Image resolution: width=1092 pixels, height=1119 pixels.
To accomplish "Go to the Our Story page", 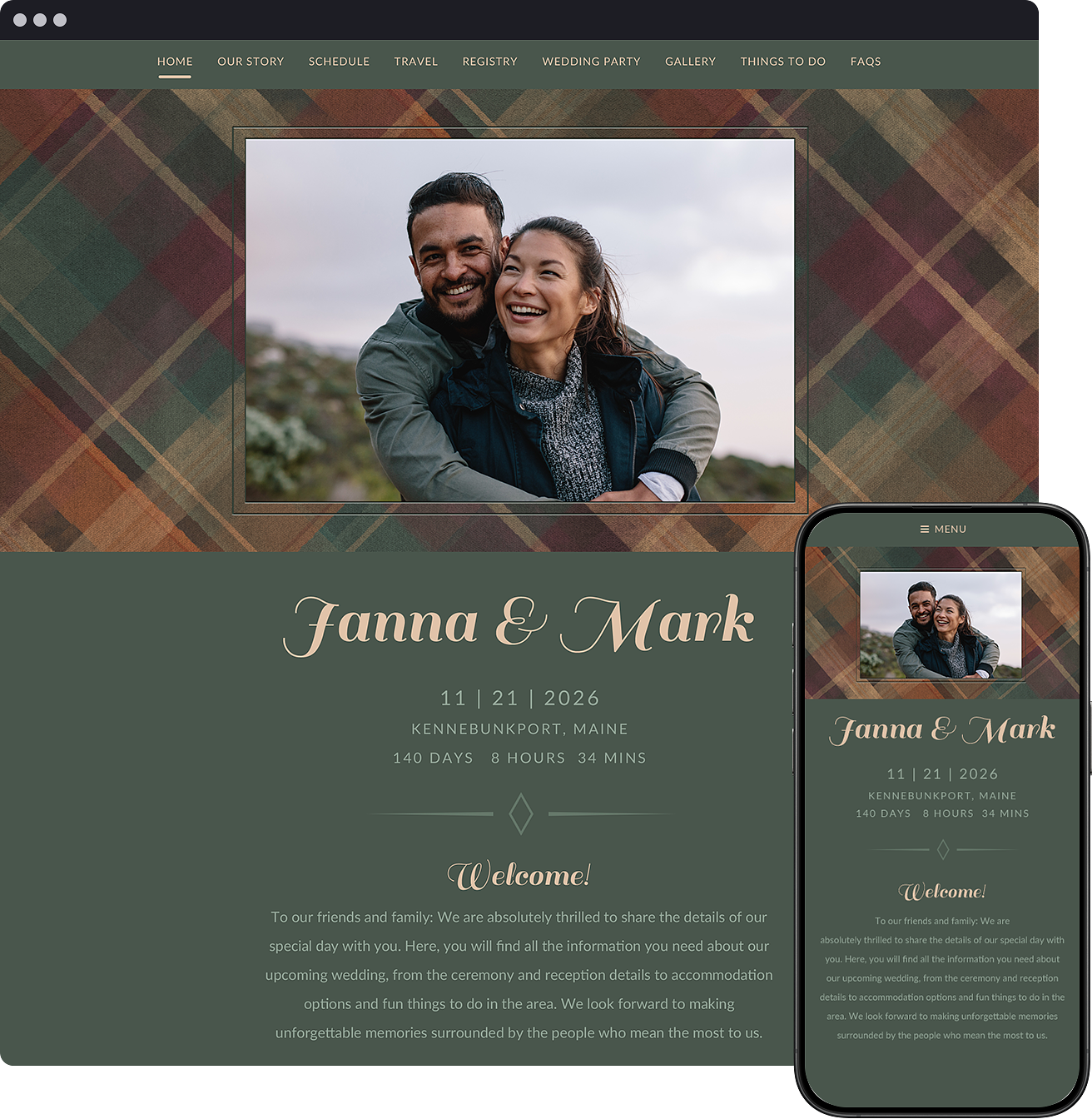I will click(251, 62).
